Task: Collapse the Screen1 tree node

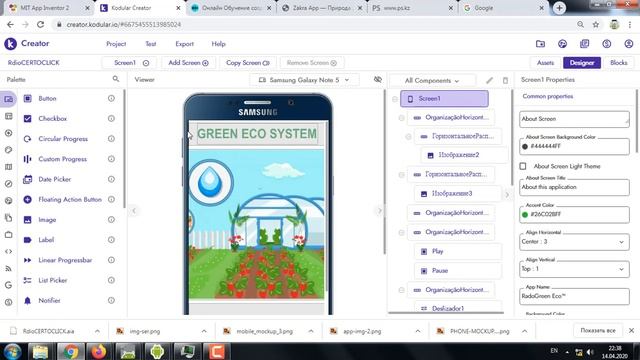Action: 395,99
